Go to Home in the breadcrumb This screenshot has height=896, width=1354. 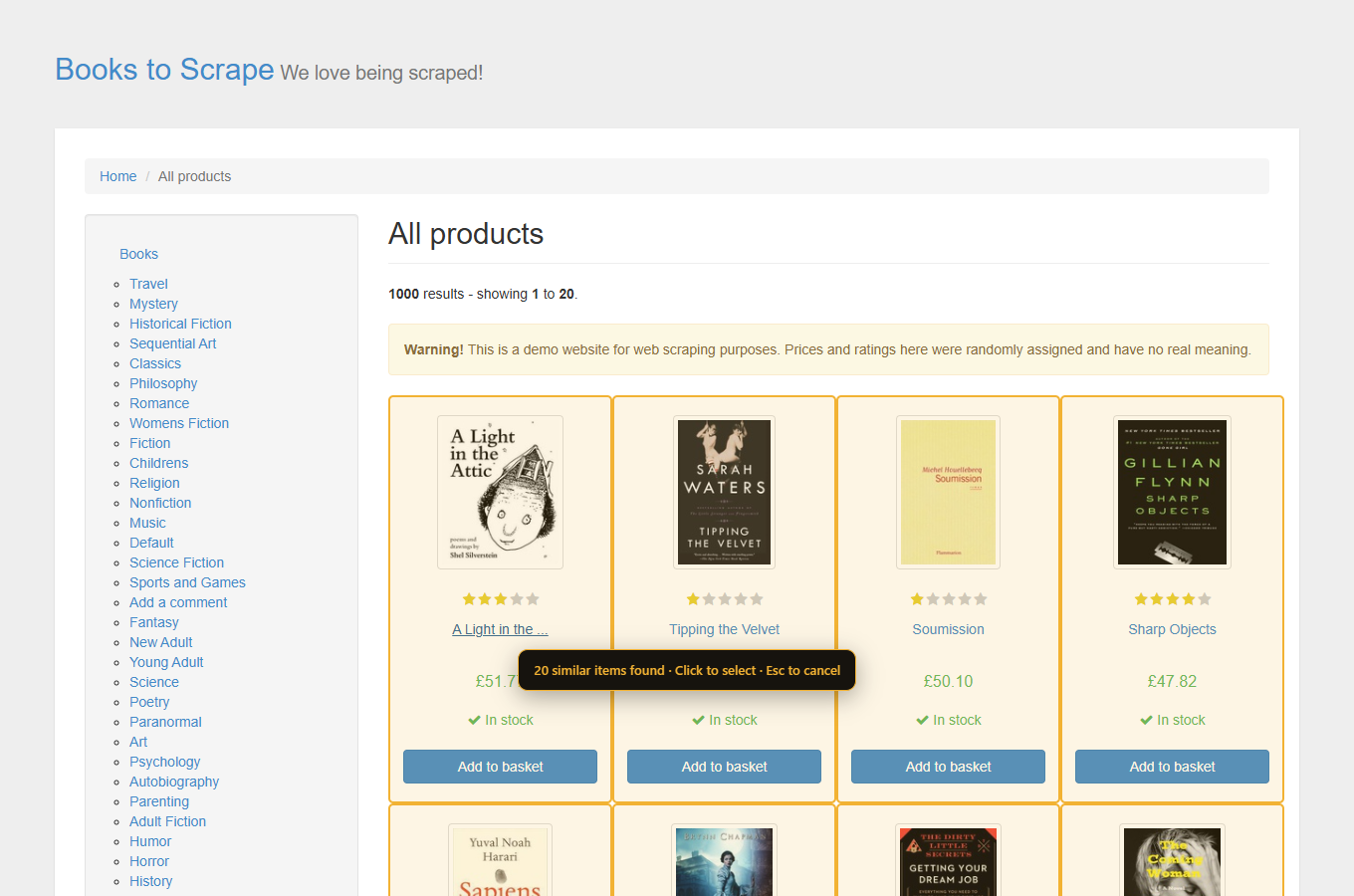117,176
